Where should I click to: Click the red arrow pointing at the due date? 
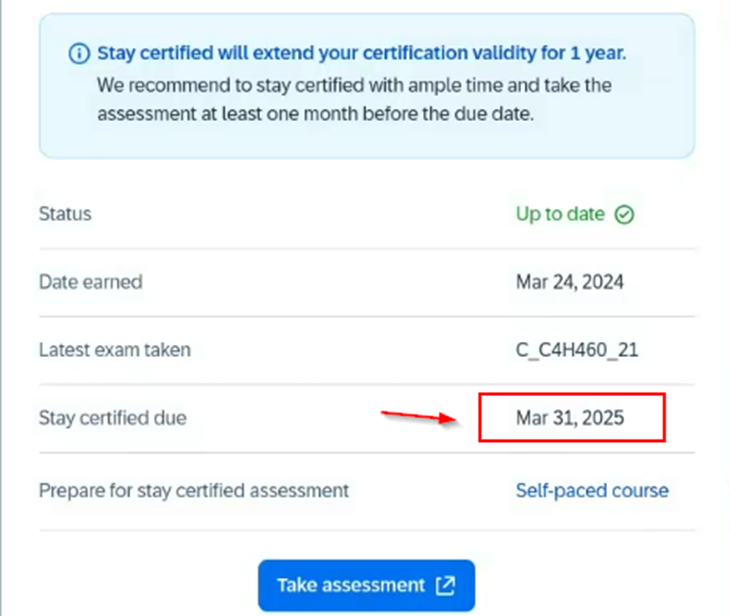[419, 417]
